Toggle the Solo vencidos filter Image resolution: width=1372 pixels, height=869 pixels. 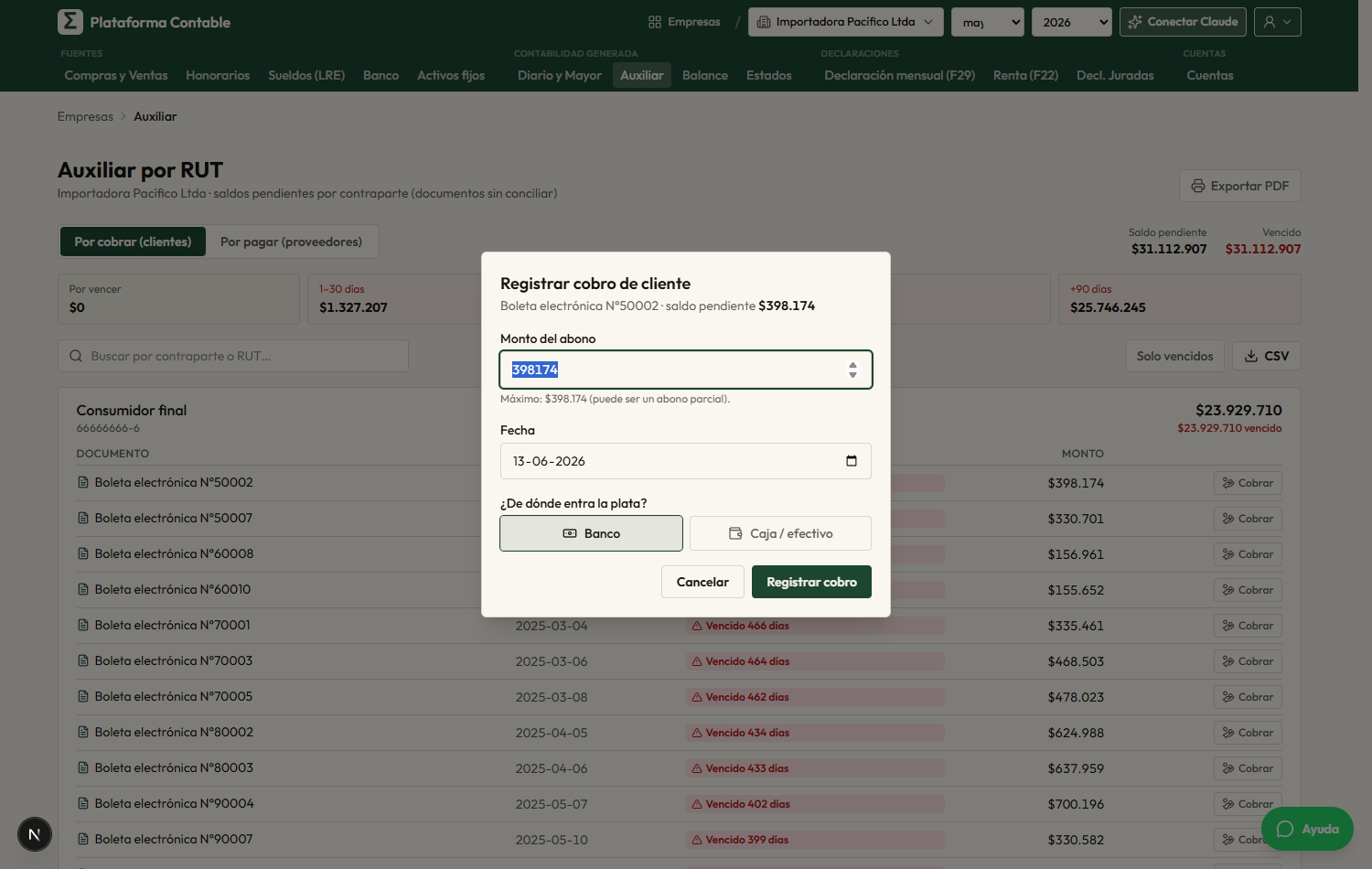(x=1174, y=356)
